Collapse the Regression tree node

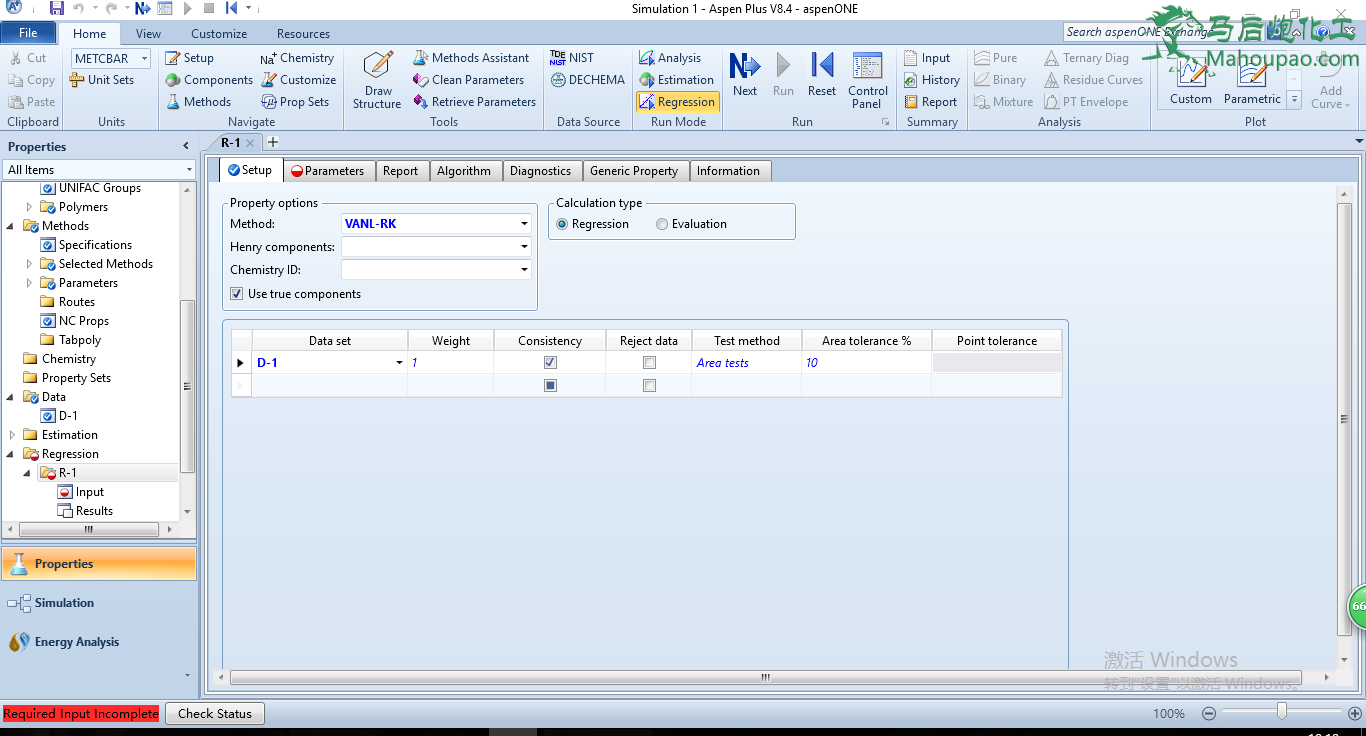tap(12, 454)
